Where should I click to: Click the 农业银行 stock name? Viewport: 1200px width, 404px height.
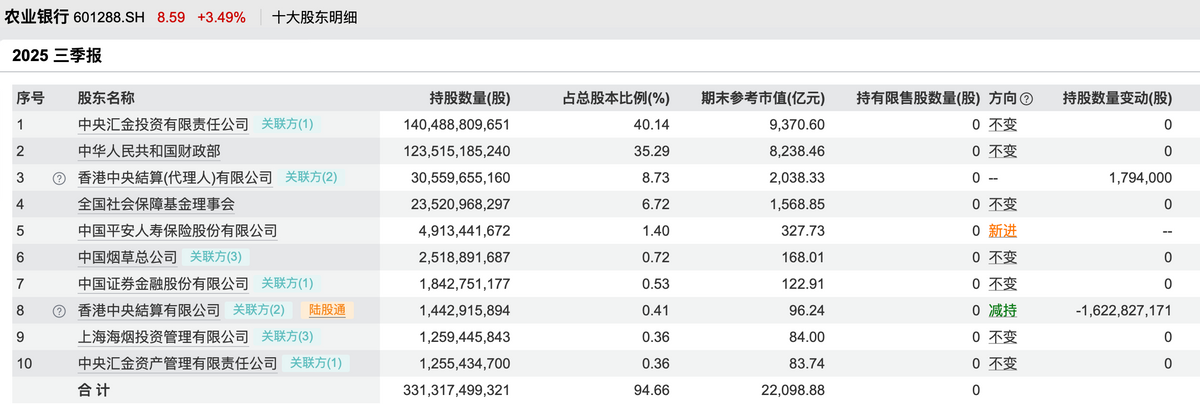36,17
